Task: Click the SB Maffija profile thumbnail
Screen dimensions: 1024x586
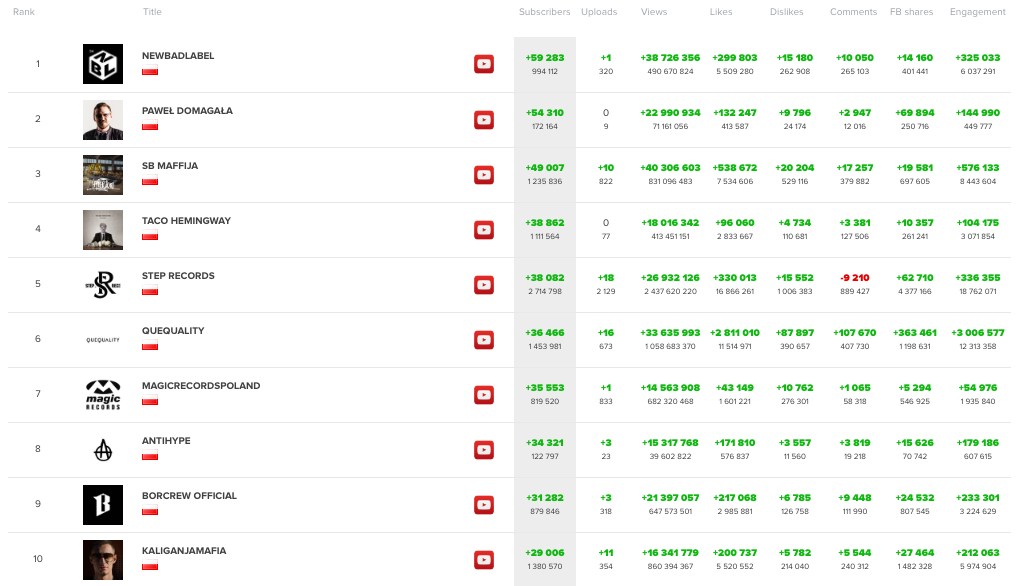Action: click(103, 175)
